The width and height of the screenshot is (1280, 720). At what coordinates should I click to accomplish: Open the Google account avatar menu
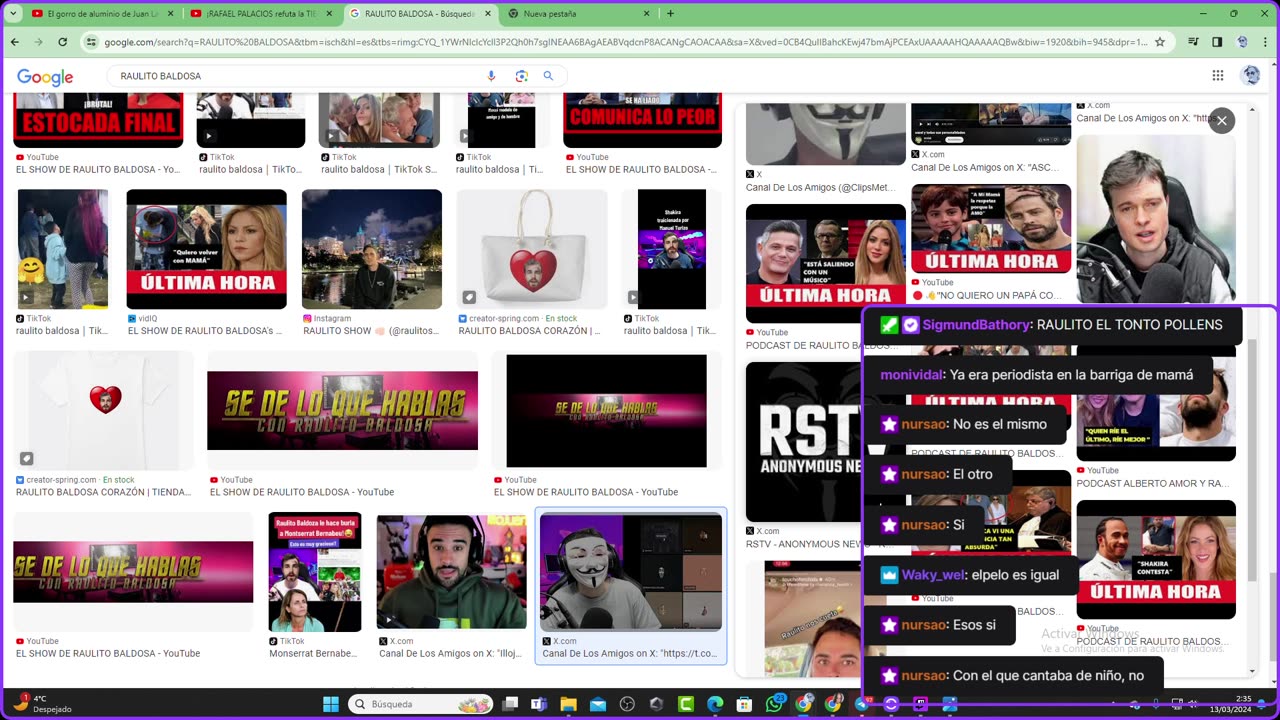(1250, 76)
